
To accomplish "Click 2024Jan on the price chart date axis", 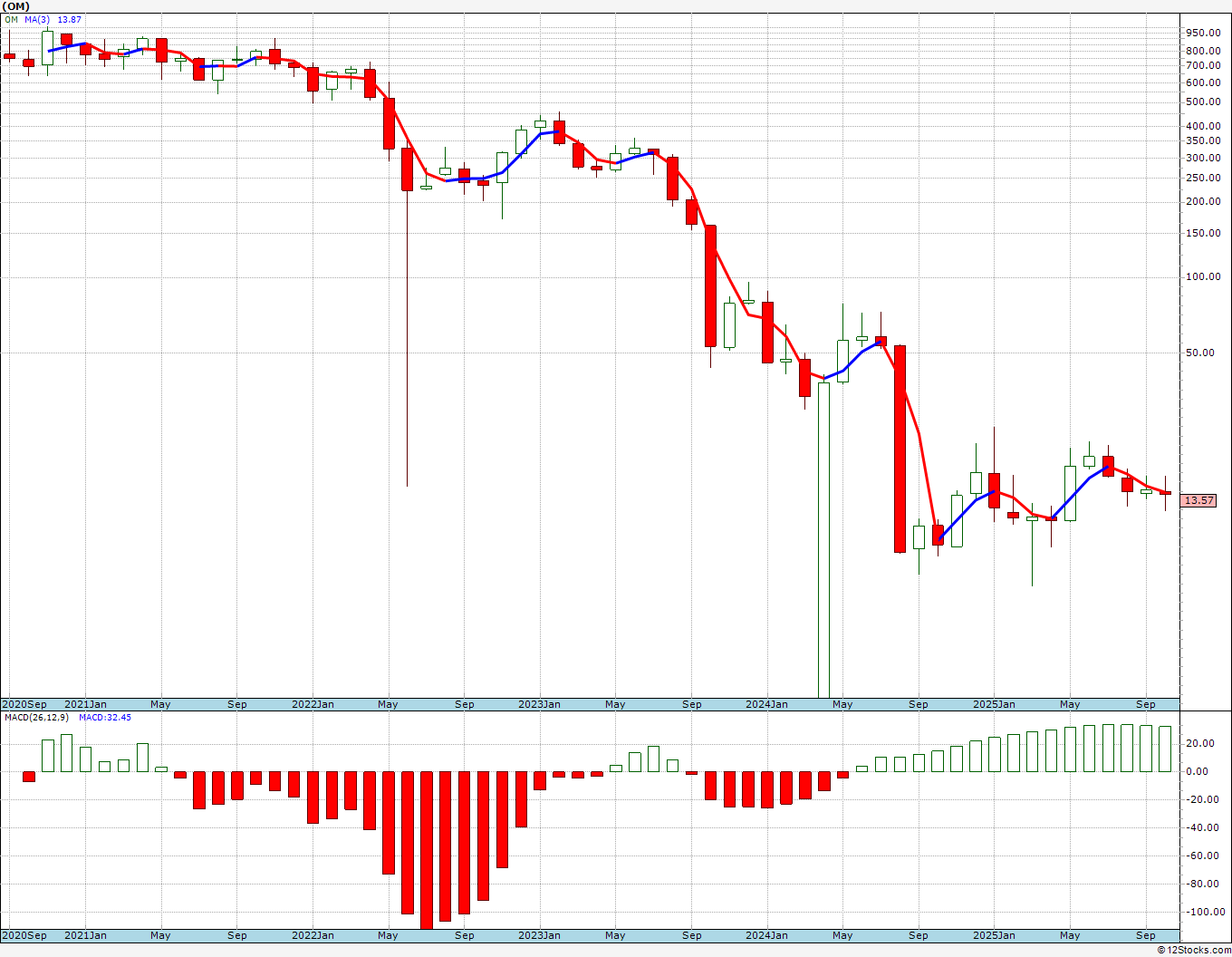I will (766, 704).
